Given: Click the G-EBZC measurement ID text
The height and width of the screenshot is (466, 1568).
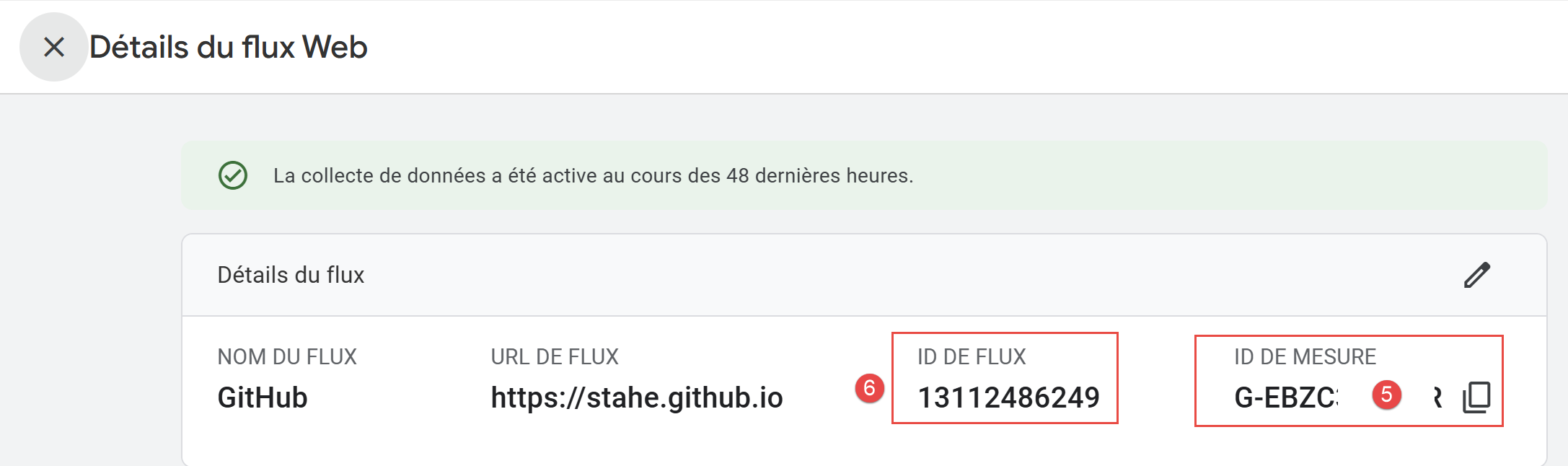Looking at the screenshot, I should (1285, 397).
